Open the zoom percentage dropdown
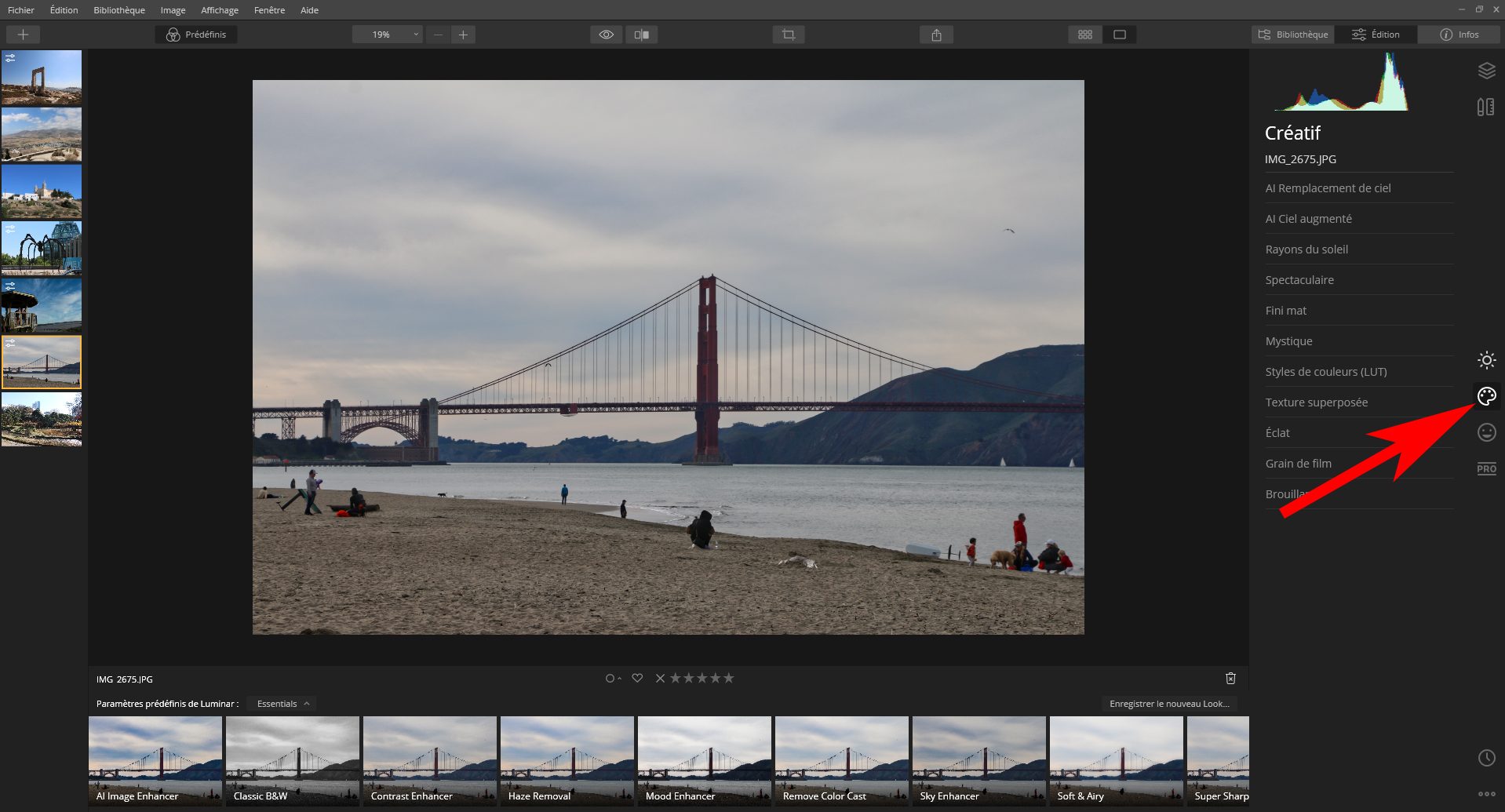Viewport: 1505px width, 812px height. (415, 34)
